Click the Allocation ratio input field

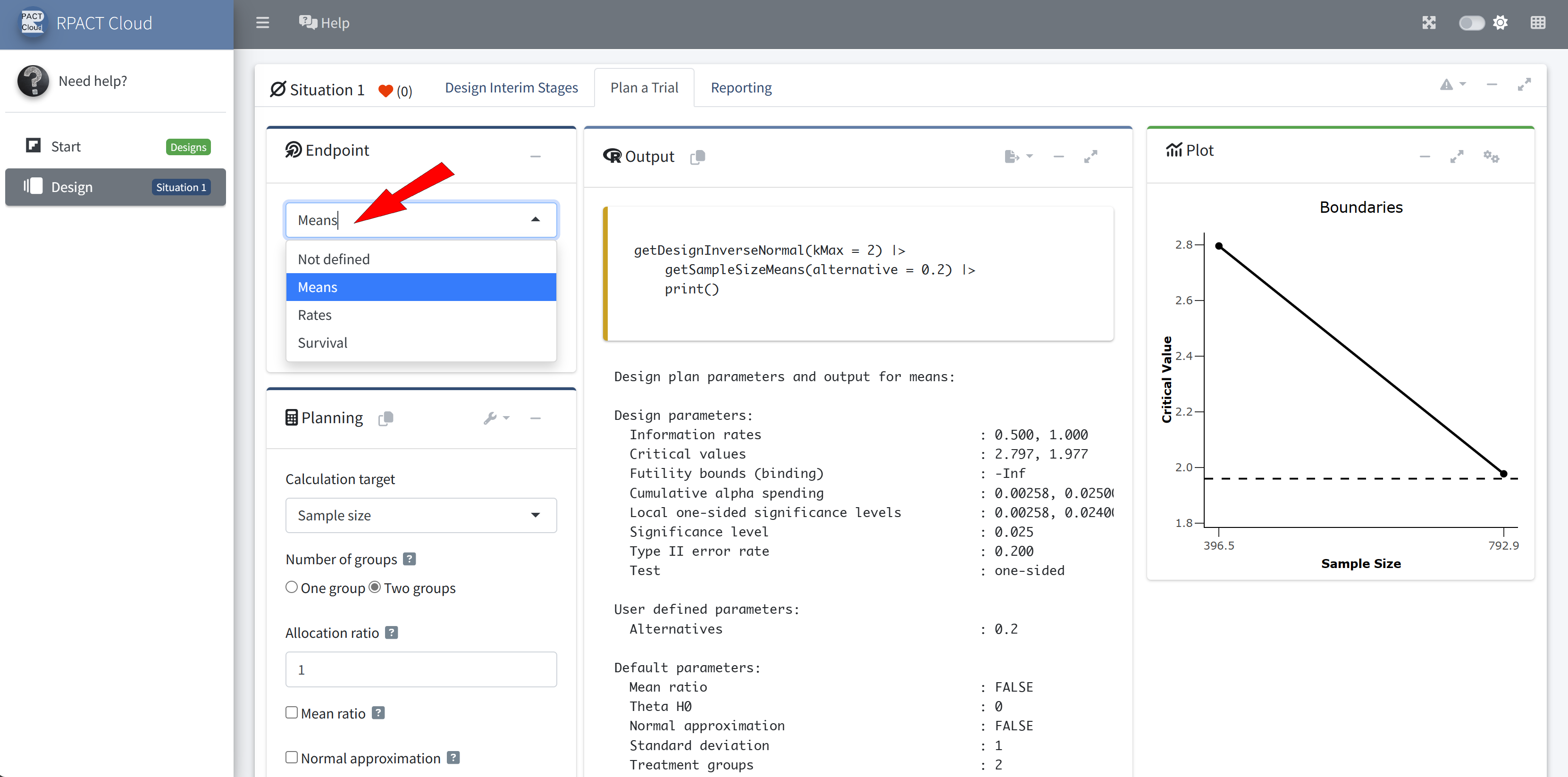[420, 669]
